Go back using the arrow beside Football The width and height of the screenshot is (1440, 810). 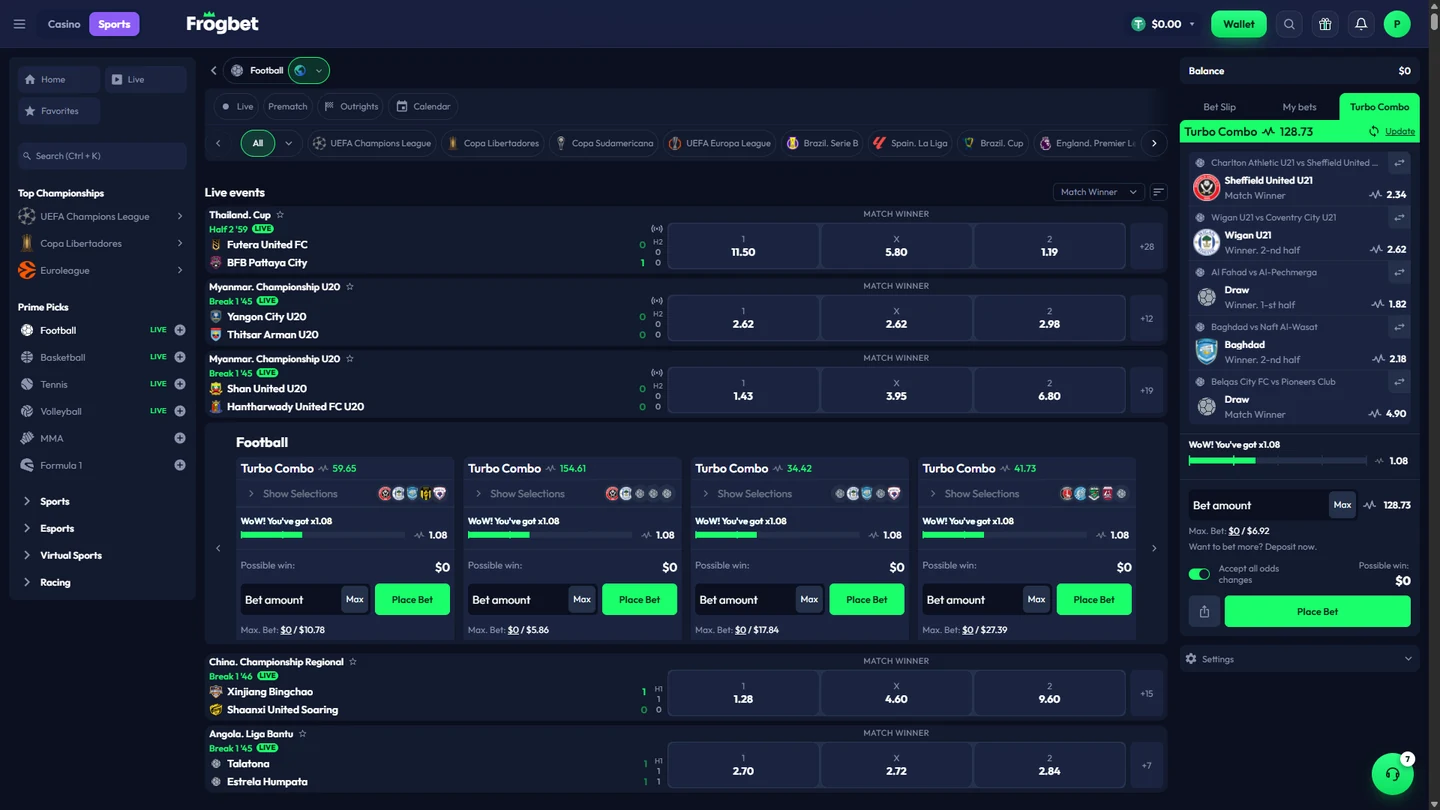[214, 71]
